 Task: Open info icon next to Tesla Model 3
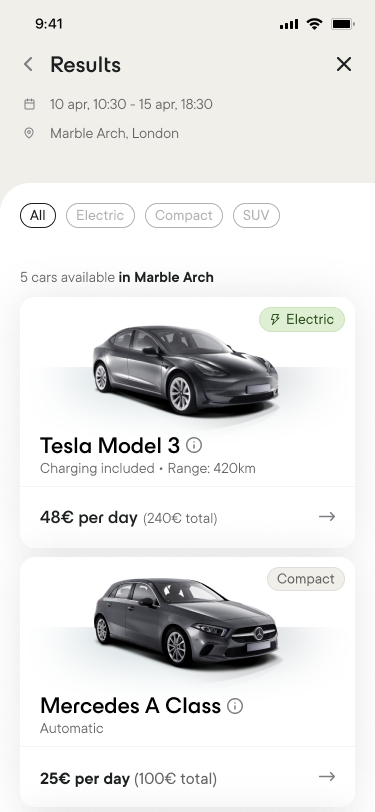(194, 445)
